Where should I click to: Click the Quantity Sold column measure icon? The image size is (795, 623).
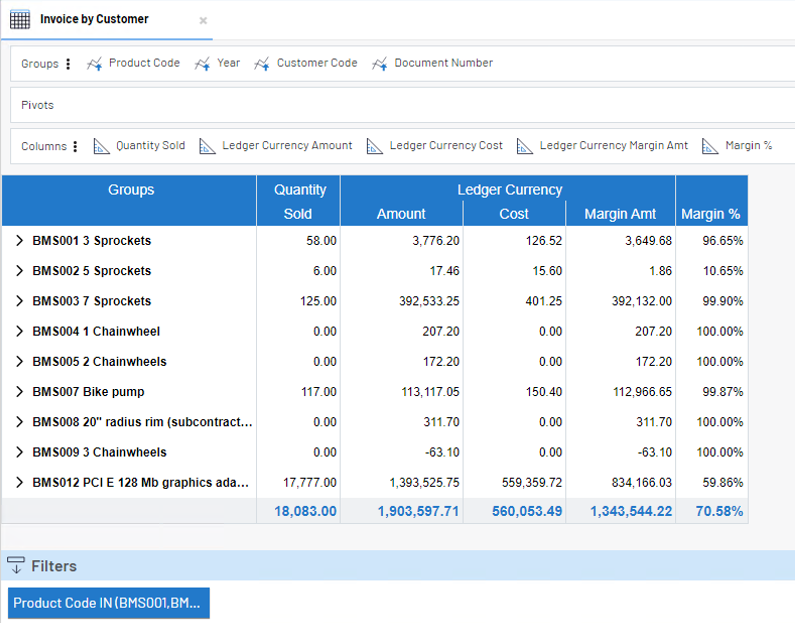(102, 146)
